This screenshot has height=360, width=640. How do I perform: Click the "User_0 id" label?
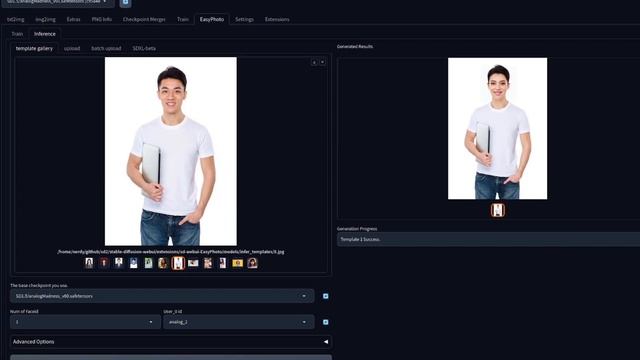(x=173, y=311)
